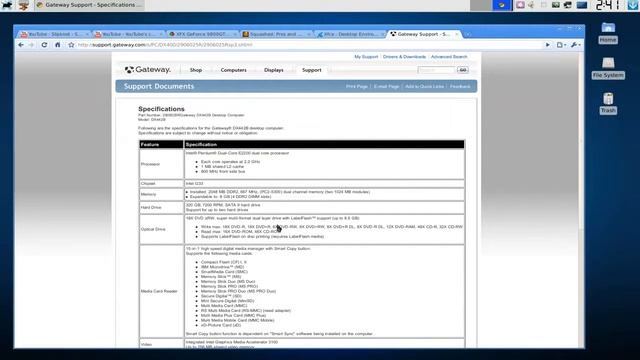The image size is (640, 360).
Task: Switch to the YouTube - YouTube's c... tab
Action: point(128,34)
